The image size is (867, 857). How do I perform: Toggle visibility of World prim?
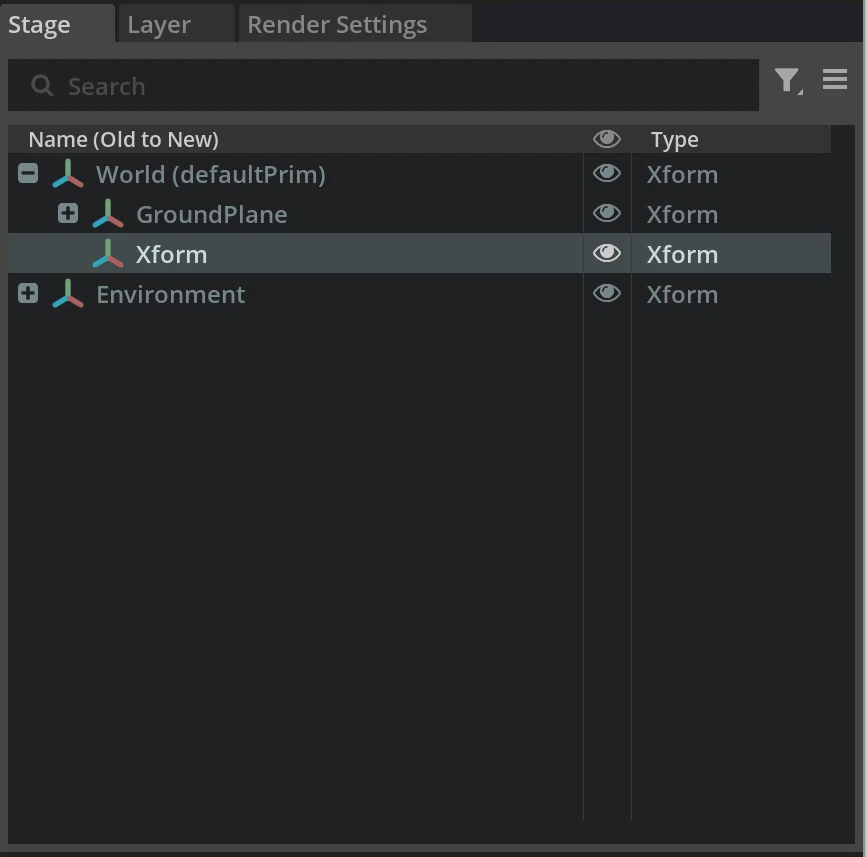click(x=607, y=174)
